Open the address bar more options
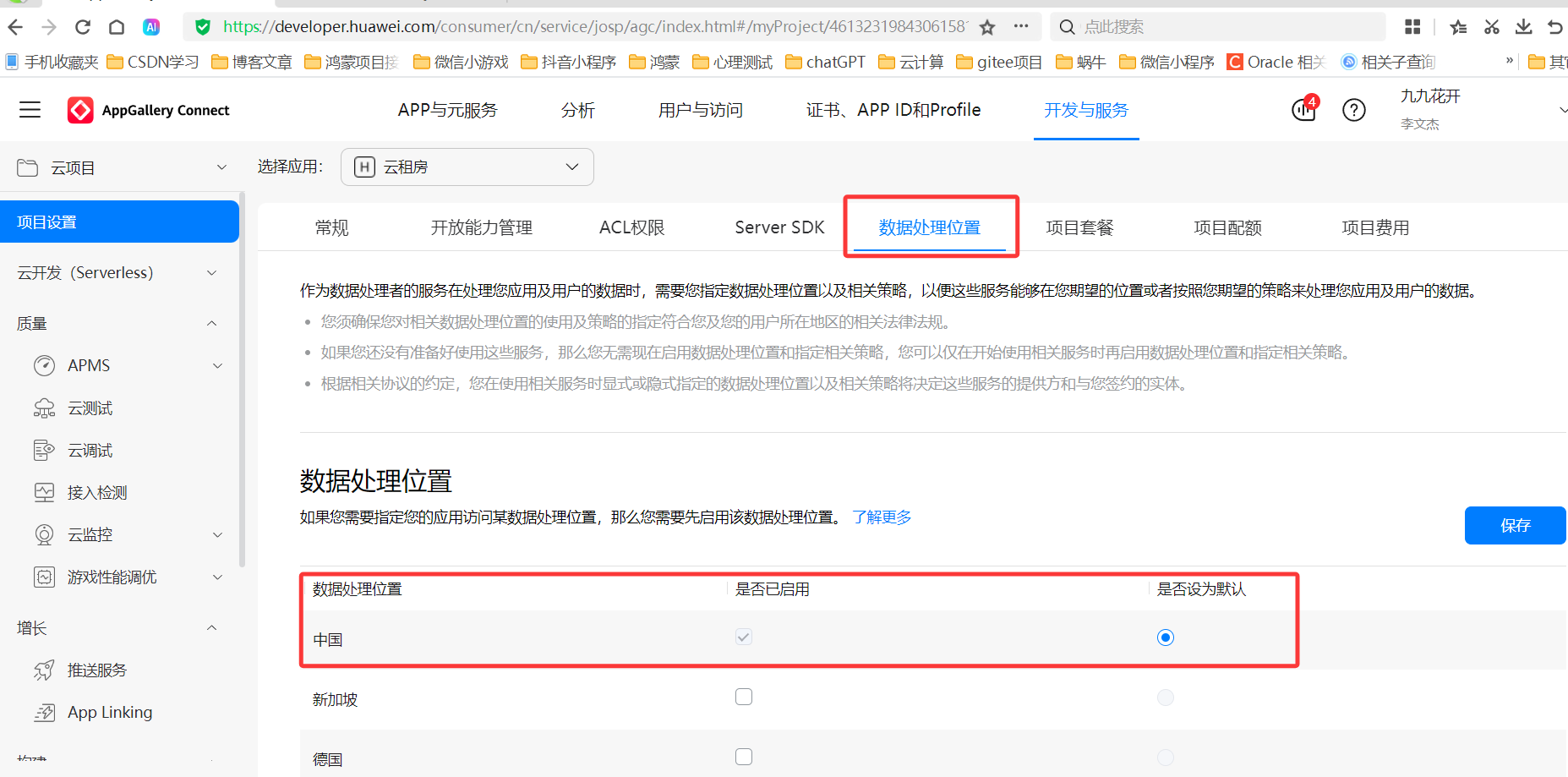This screenshot has width=1568, height=777. click(1021, 26)
